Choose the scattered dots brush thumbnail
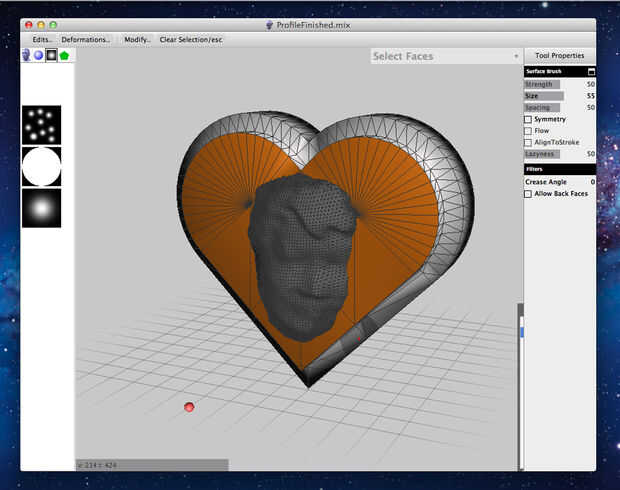The image size is (620, 490). pos(41,124)
